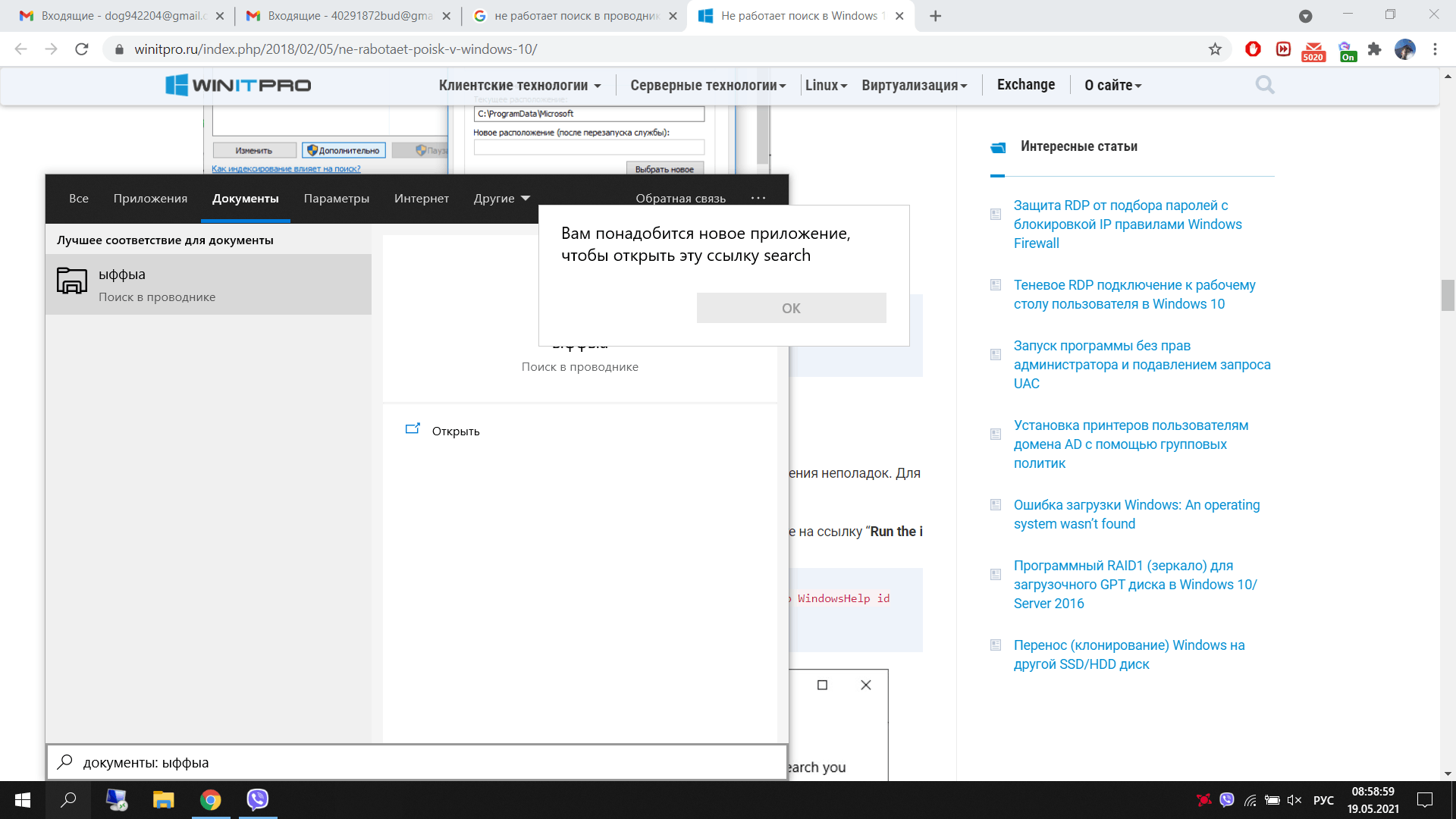1456x819 pixels.
Task: Select ыффыа best match result
Action: click(x=209, y=284)
